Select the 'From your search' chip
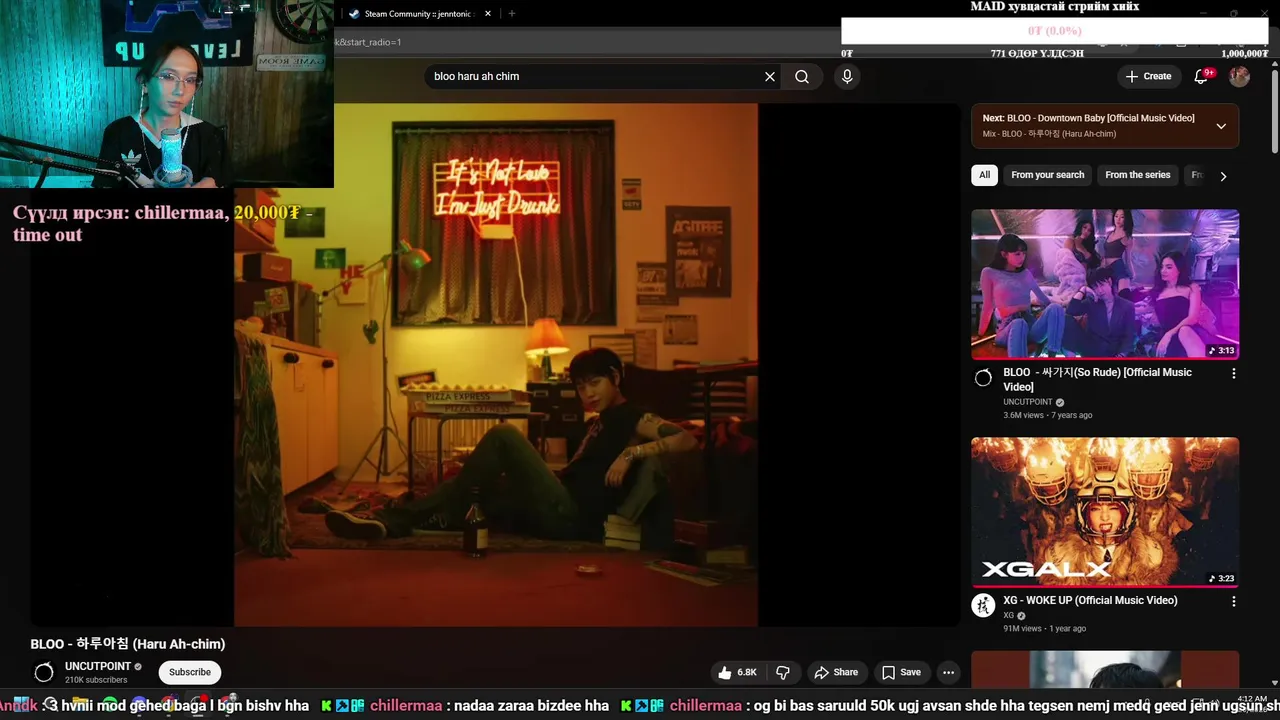1280x720 pixels. (x=1047, y=175)
